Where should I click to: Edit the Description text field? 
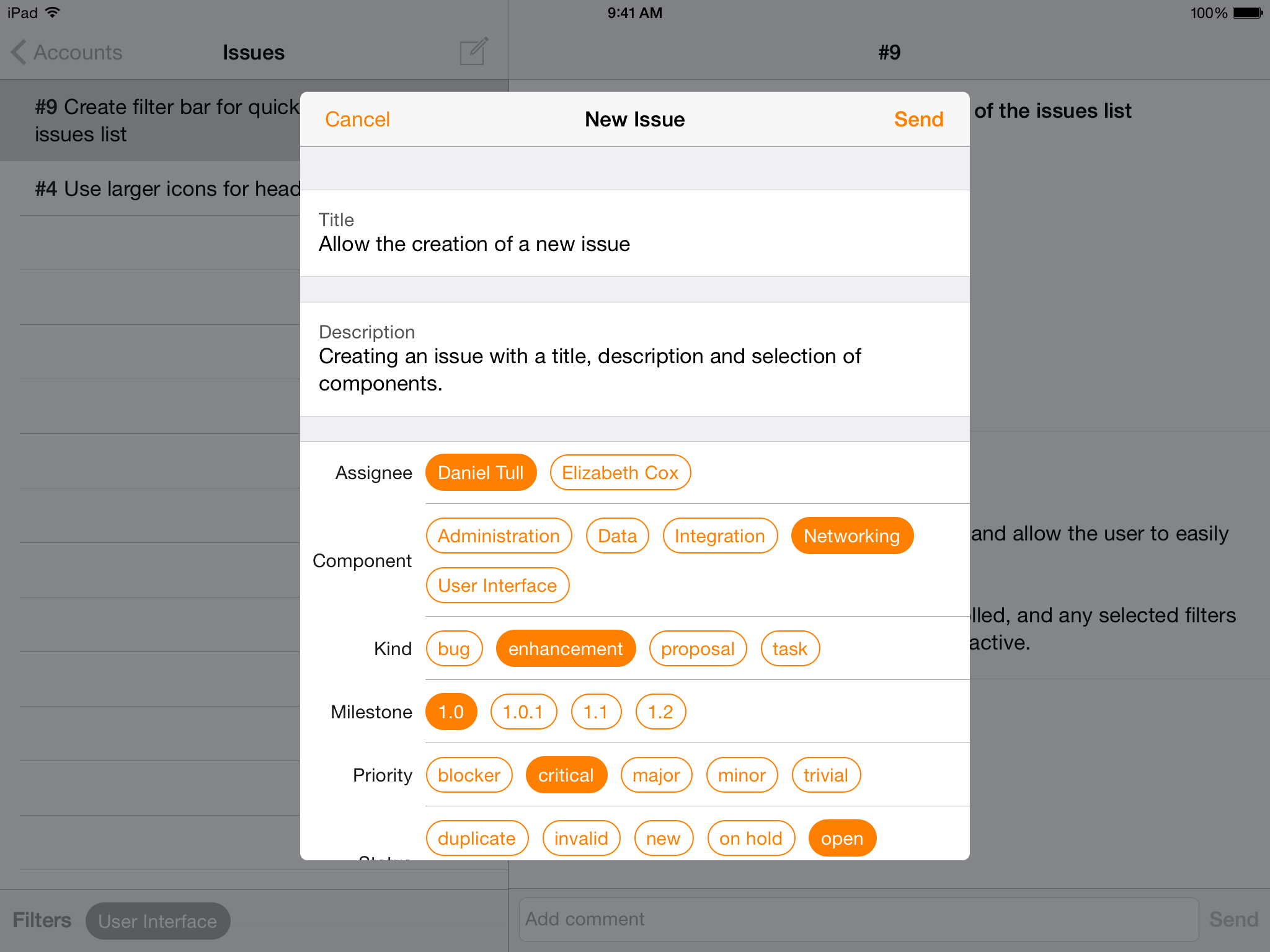click(634, 369)
